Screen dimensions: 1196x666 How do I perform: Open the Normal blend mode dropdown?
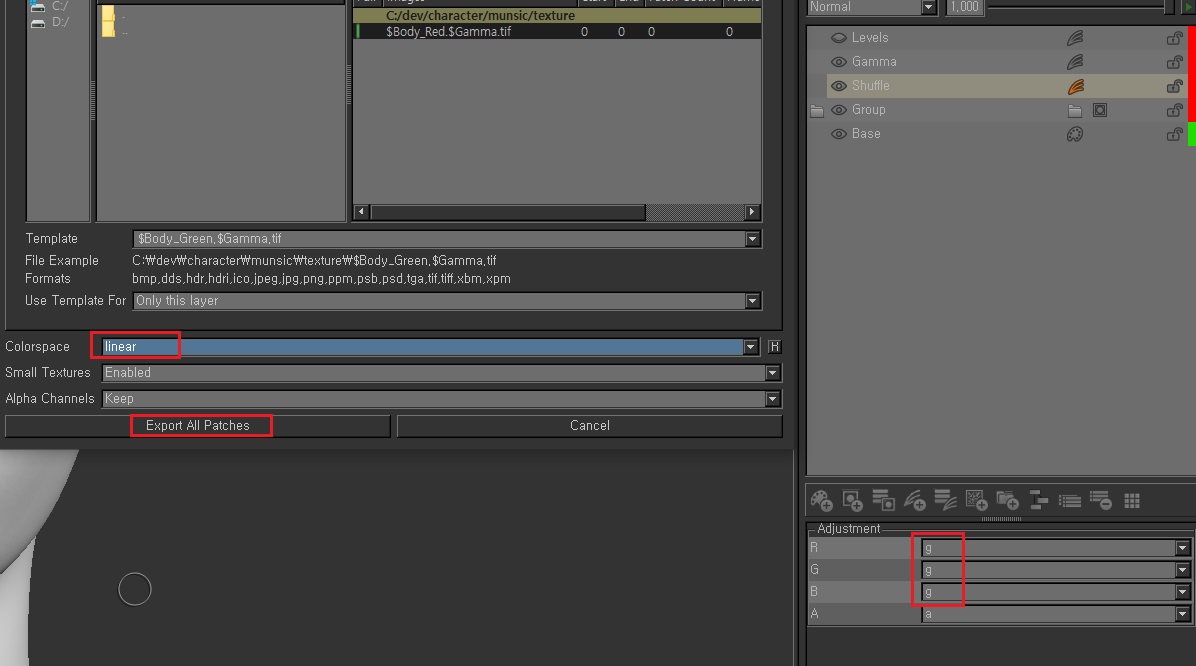[x=928, y=7]
